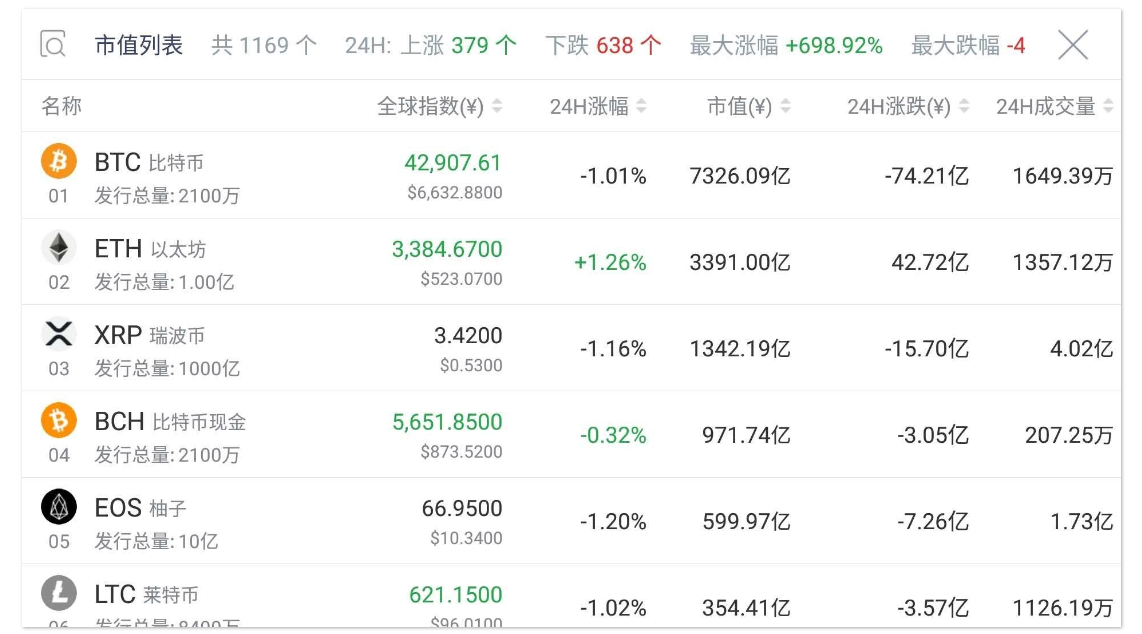Select the LTC Litecoin icon

[59, 593]
